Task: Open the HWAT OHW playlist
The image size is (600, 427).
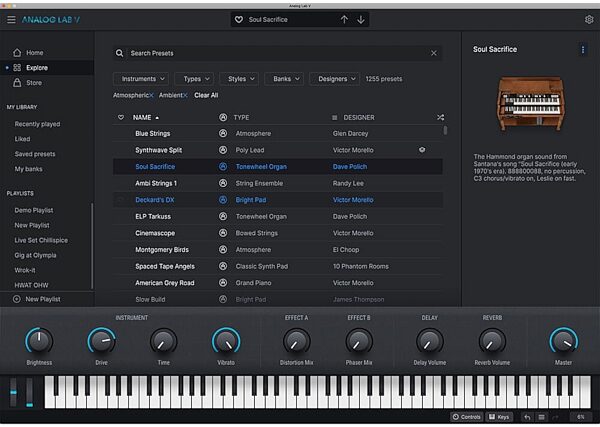Action: coord(31,285)
